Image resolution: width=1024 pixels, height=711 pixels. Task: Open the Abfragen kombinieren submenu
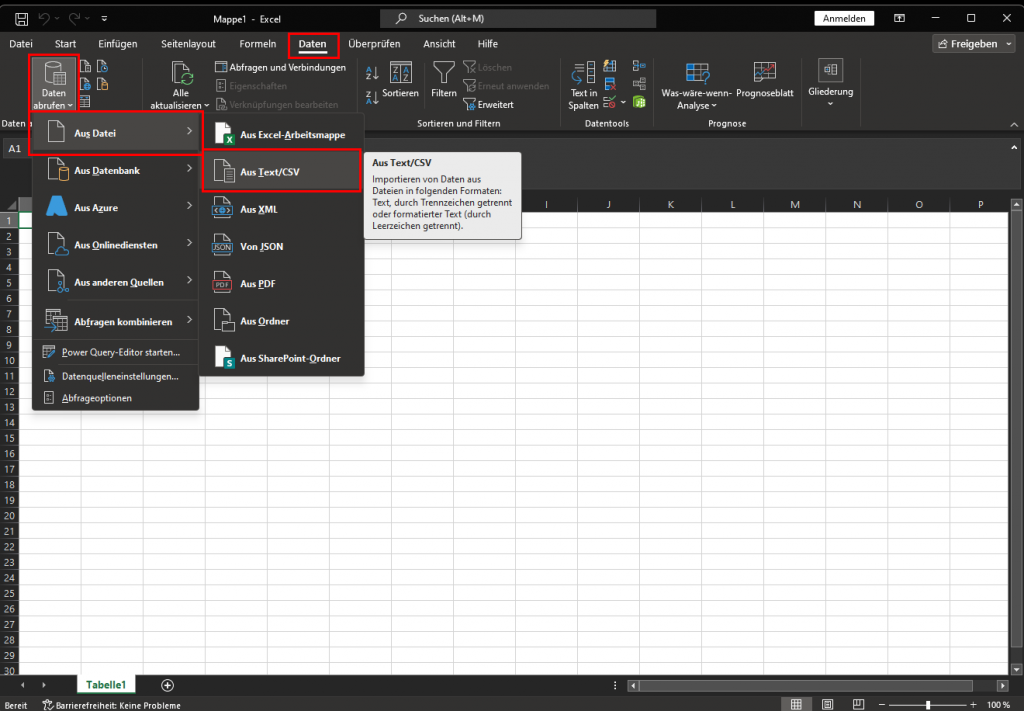[116, 321]
